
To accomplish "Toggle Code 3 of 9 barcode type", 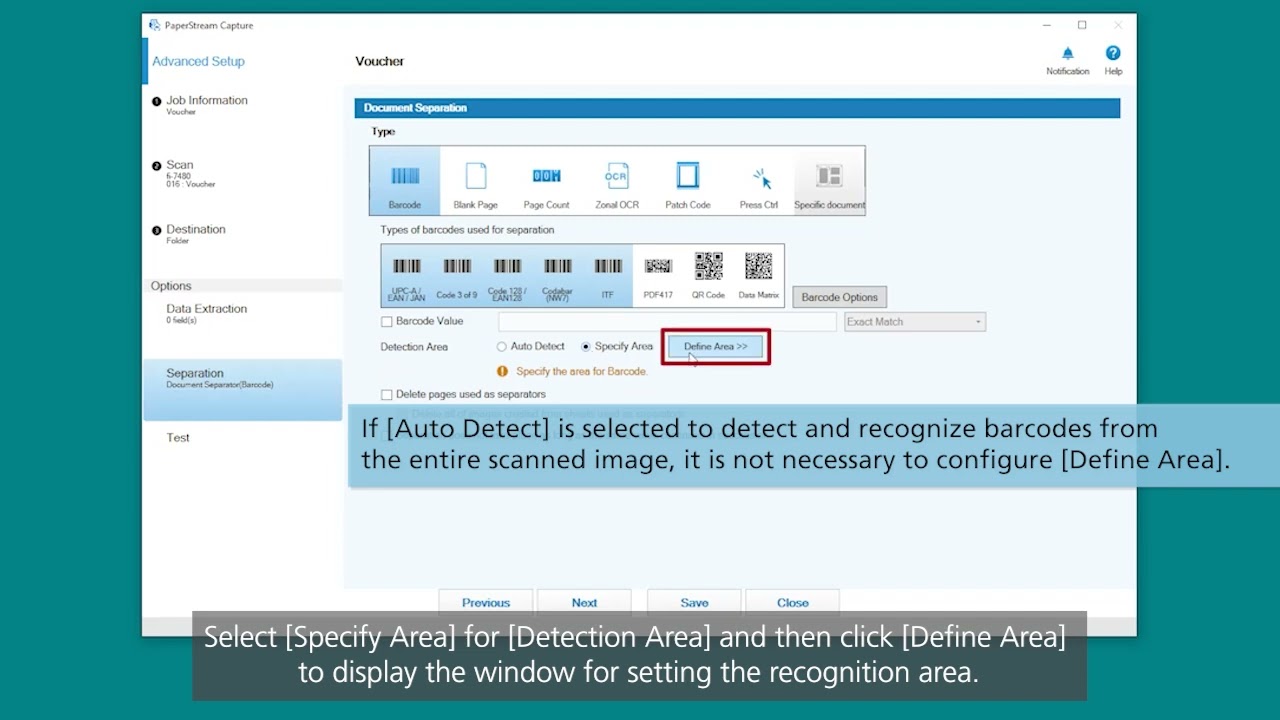I will (x=457, y=275).
